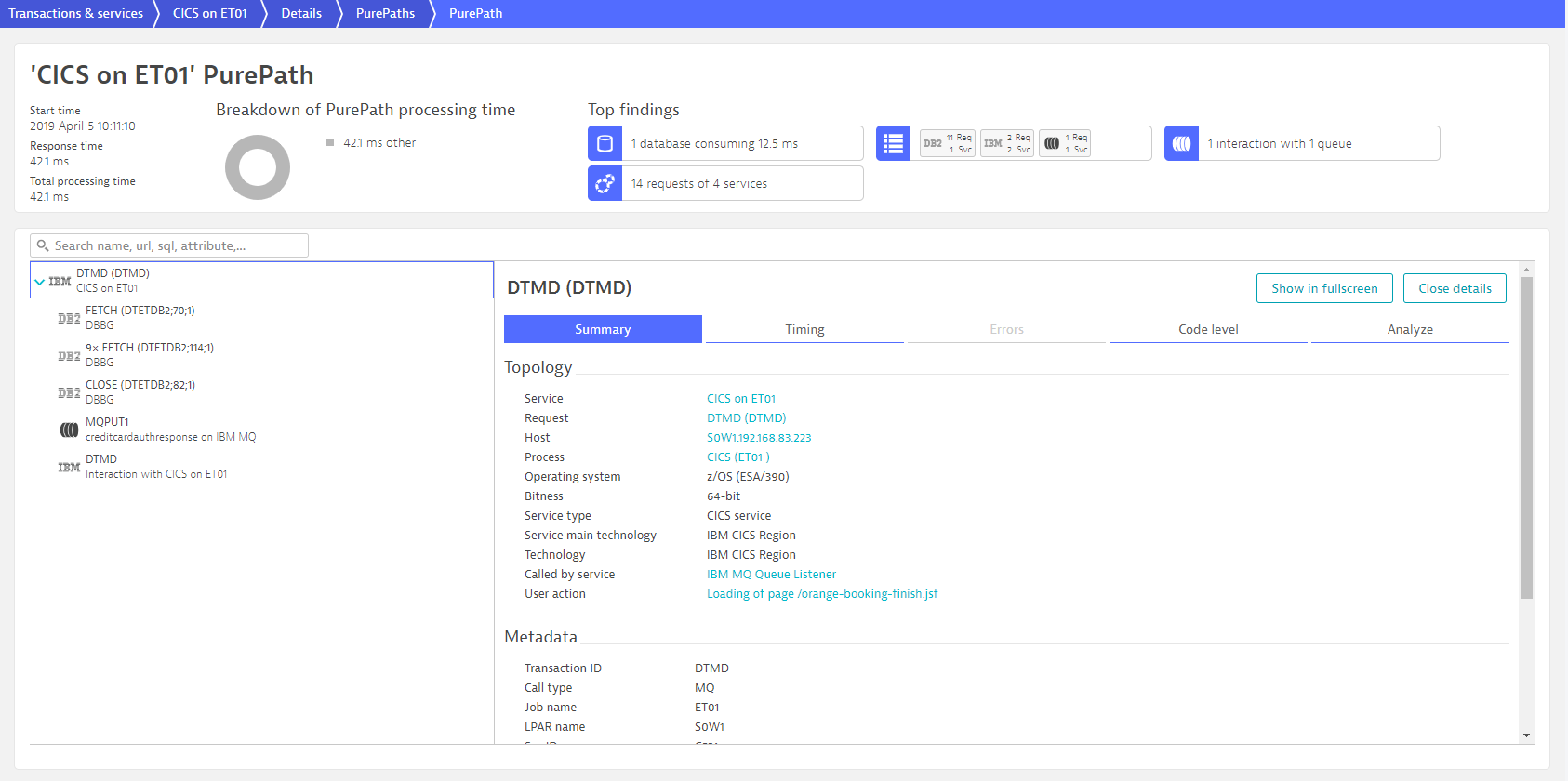Click the queue 1 Req 1 Svc badge
1568x781 pixels.
click(1065, 143)
